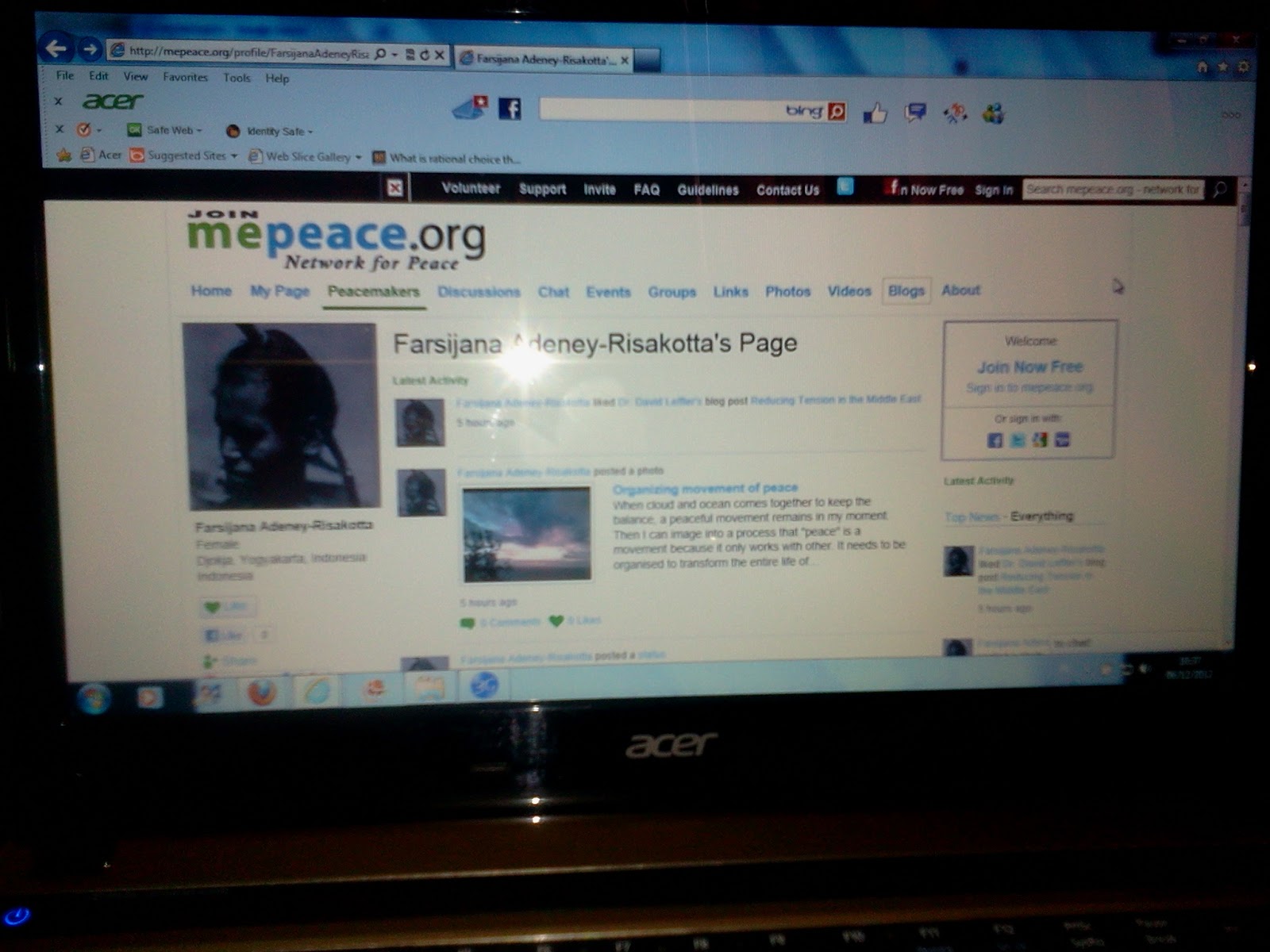Open the FAQ link in the top bar
Screen dimensions: 1270x952
click(646, 190)
